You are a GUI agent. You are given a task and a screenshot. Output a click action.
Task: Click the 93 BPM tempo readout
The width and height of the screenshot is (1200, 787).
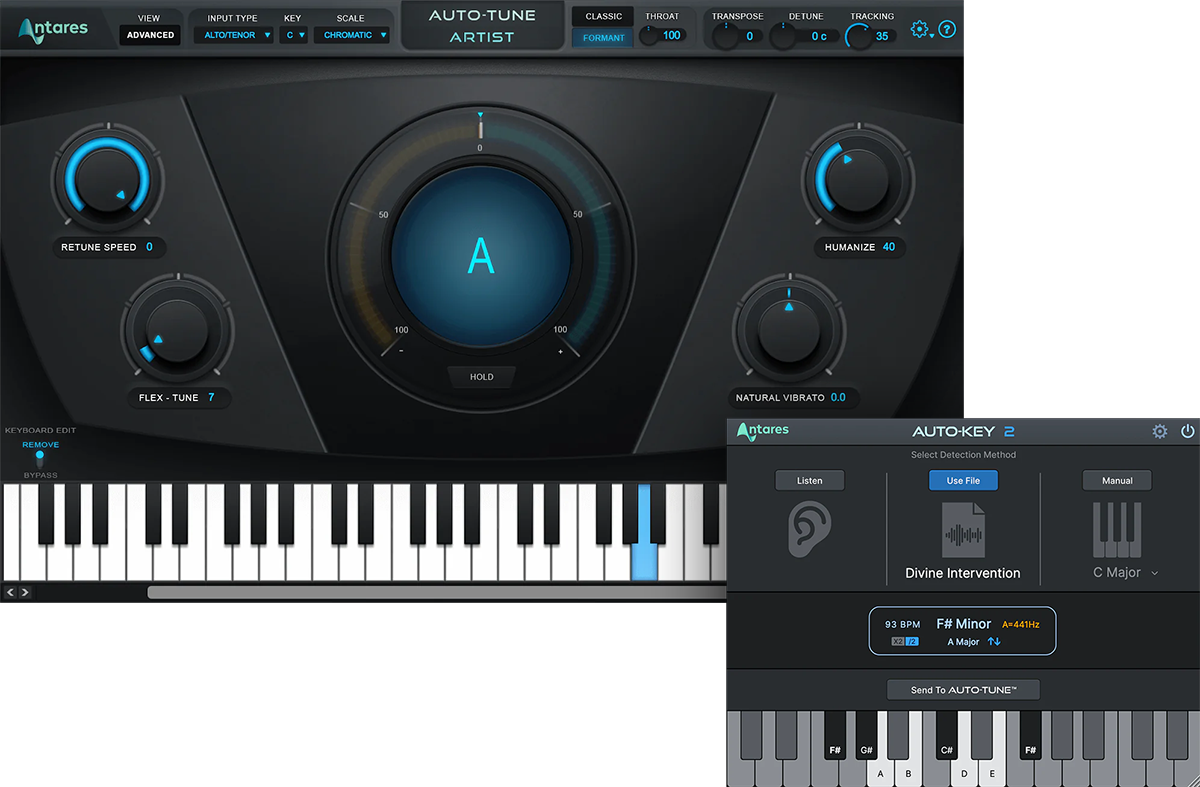(x=902, y=625)
